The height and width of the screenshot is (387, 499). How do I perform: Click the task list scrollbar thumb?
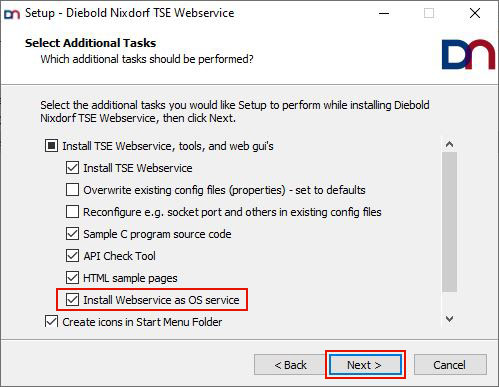pos(449,222)
